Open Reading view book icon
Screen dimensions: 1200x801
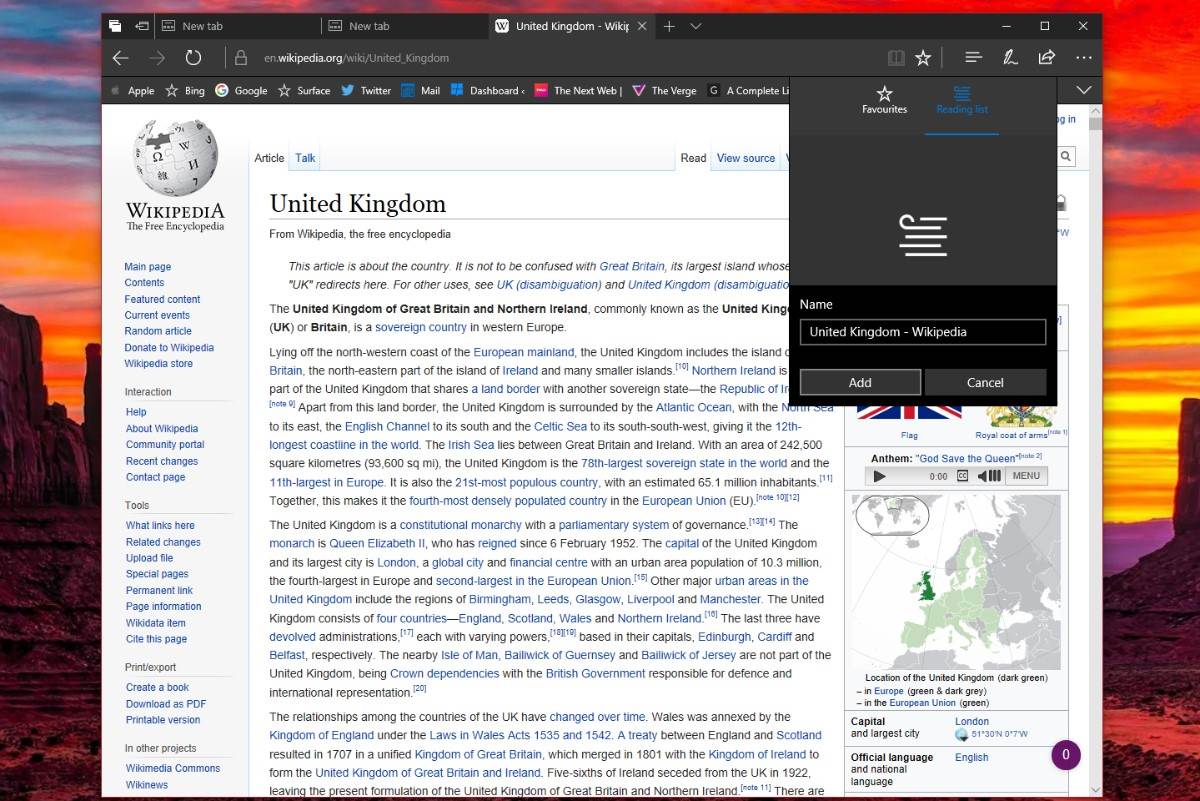(x=896, y=58)
